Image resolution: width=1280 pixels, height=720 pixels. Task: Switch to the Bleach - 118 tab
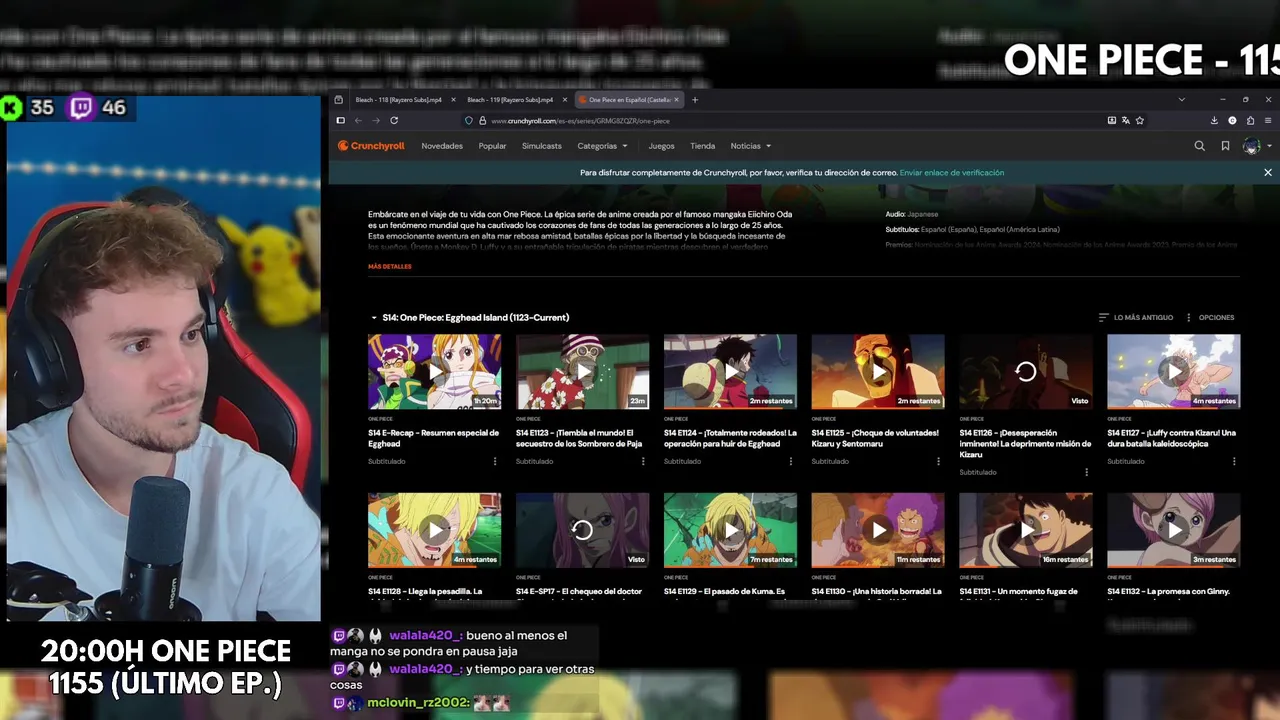398,100
